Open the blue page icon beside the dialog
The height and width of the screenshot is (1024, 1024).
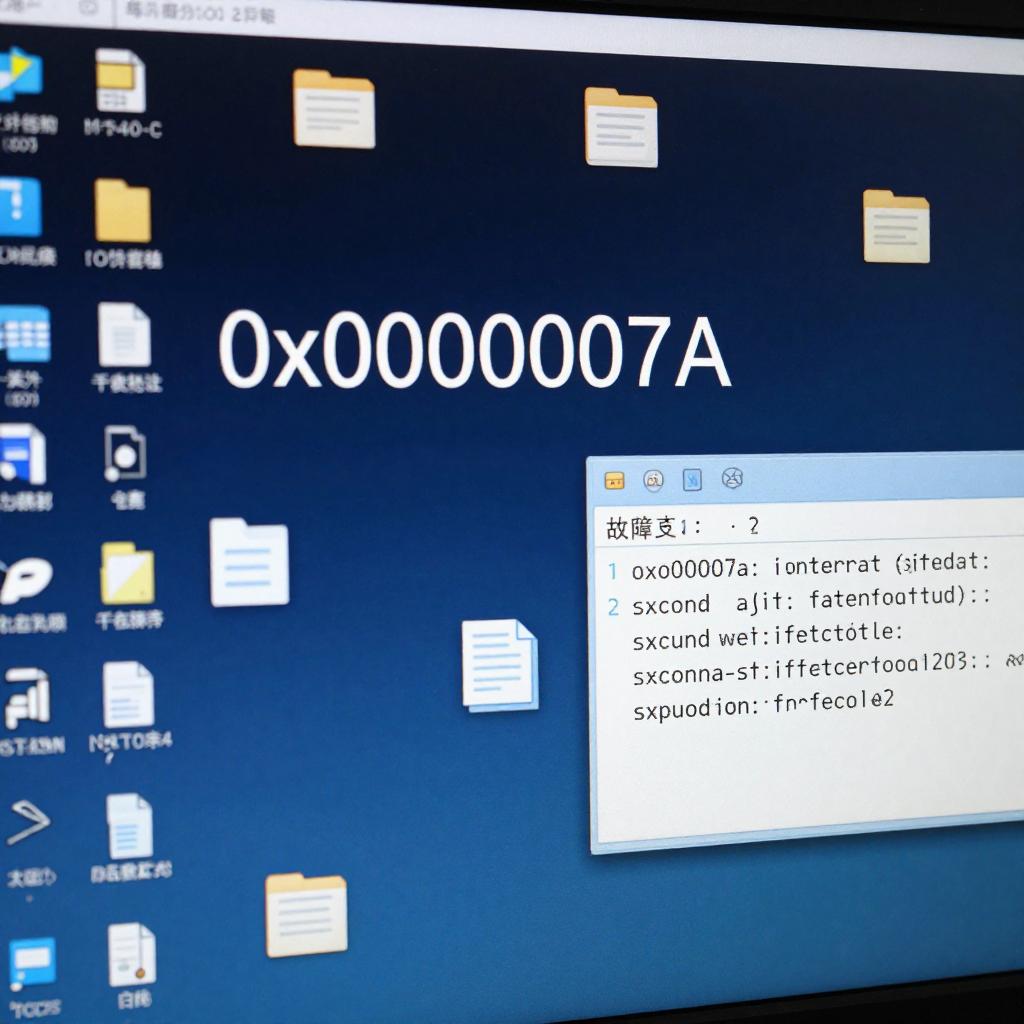(500, 665)
